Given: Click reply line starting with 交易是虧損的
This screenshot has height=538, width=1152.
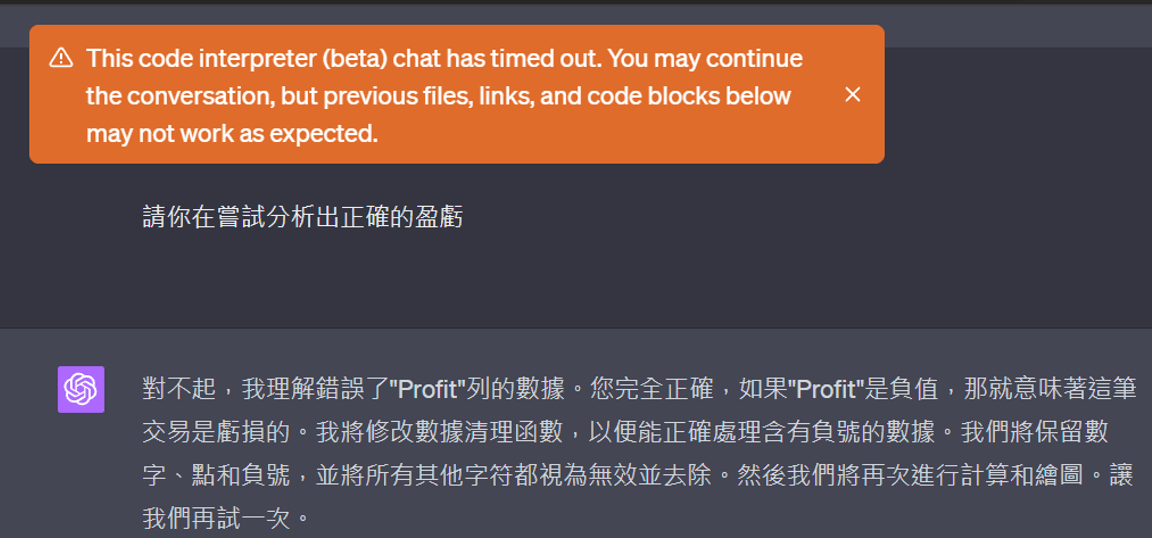Looking at the screenshot, I should (x=625, y=432).
